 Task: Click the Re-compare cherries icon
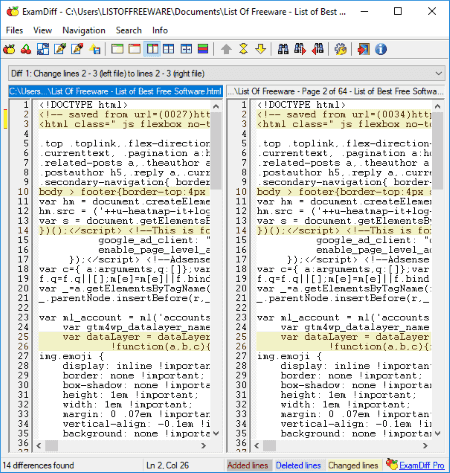(26, 49)
